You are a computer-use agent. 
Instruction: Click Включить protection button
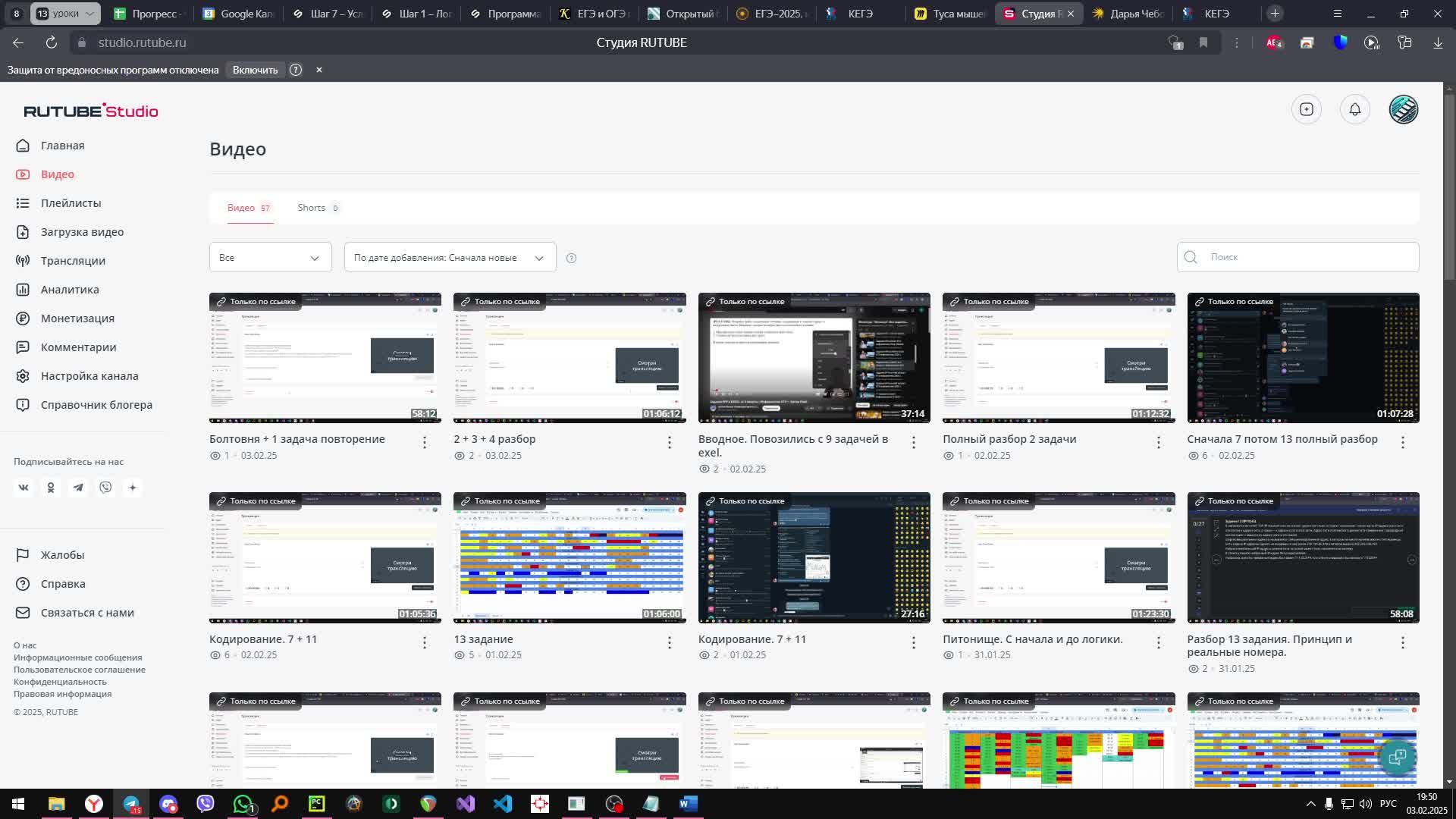coord(256,70)
